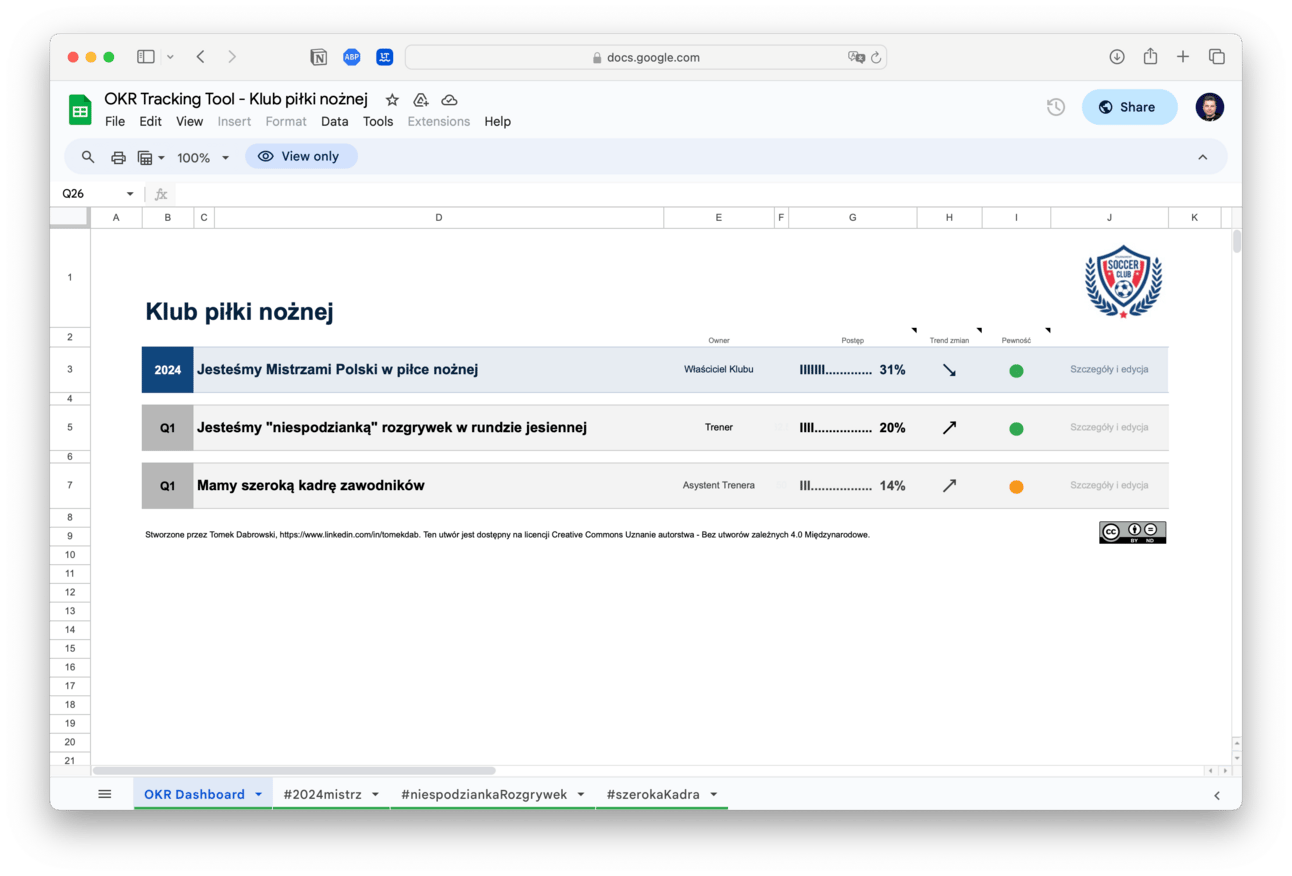Image resolution: width=1292 pixels, height=876 pixels.
Task: Print the spreadsheet with printer icon
Action: 118,157
